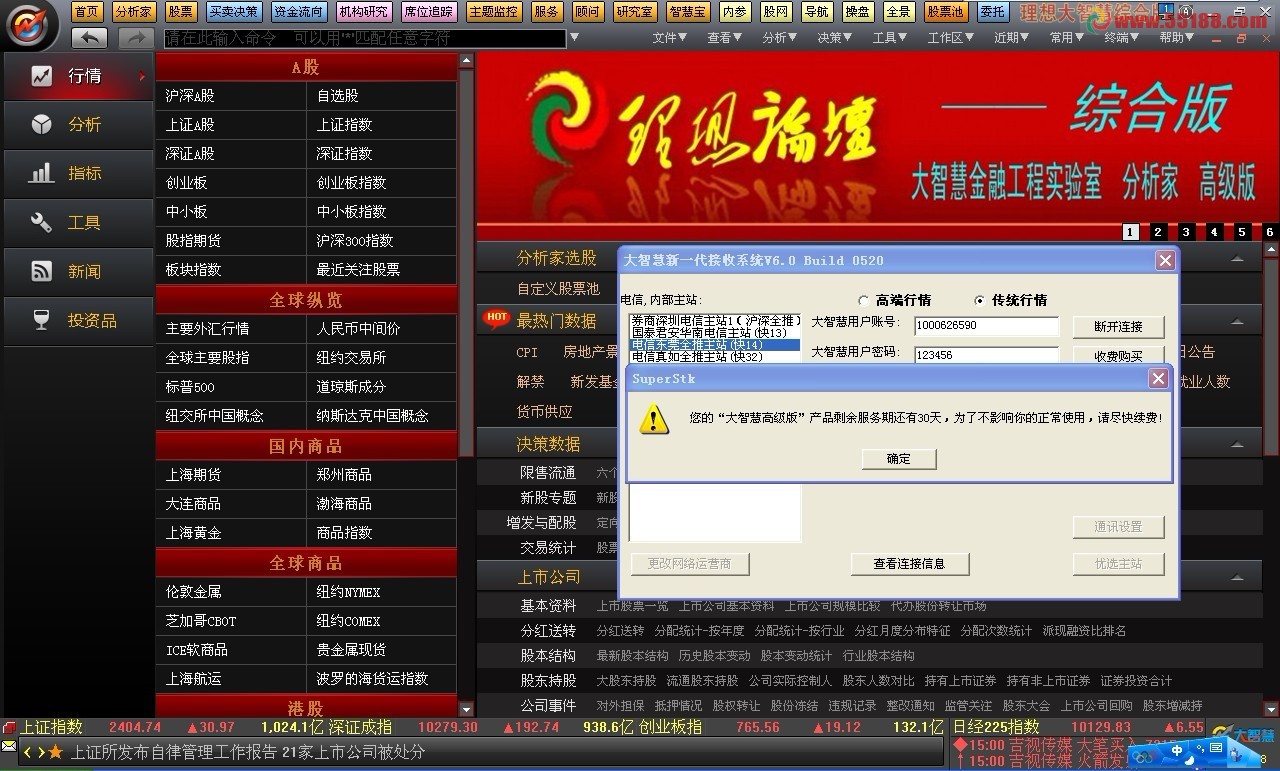
Task: Click the 大智慧用户账号 input field
Action: pyautogui.click(x=985, y=326)
